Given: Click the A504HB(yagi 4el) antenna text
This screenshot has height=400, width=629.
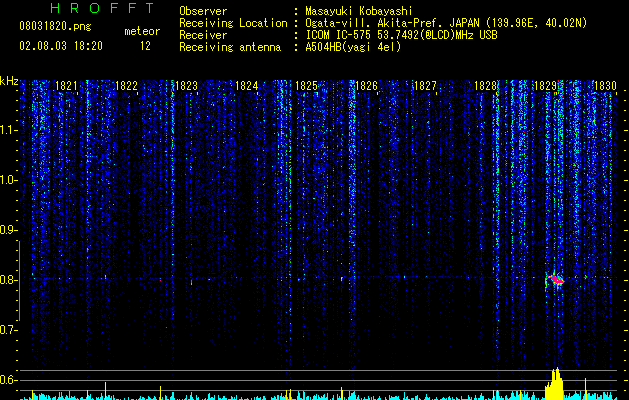Looking at the screenshot, I should click(x=353, y=47).
